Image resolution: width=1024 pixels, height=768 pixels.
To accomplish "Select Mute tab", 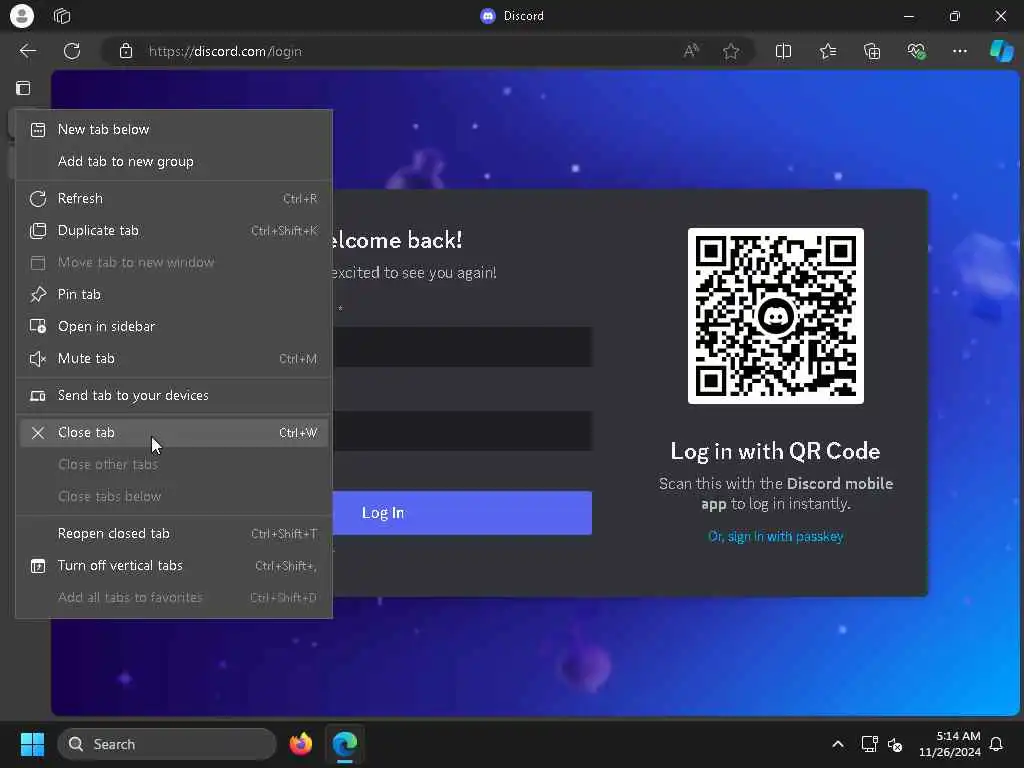I will click(x=174, y=359).
